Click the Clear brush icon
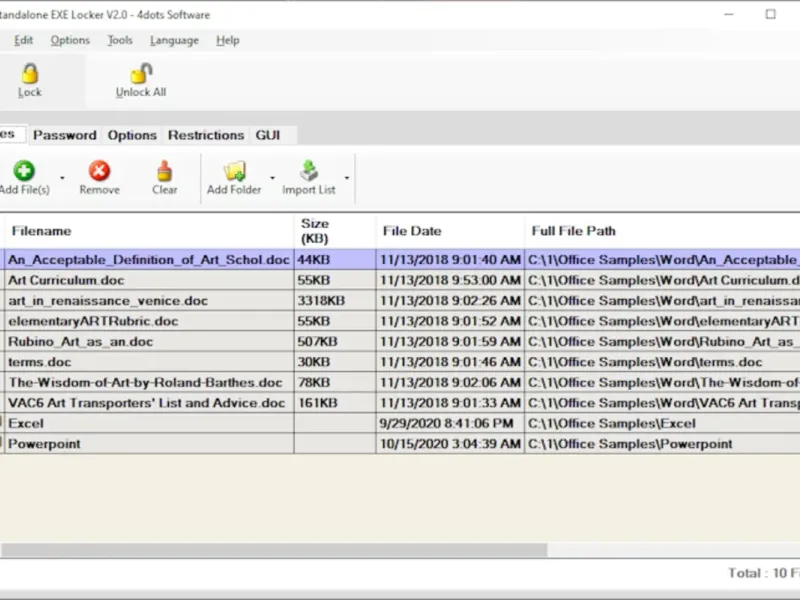800x600 pixels. click(x=165, y=171)
